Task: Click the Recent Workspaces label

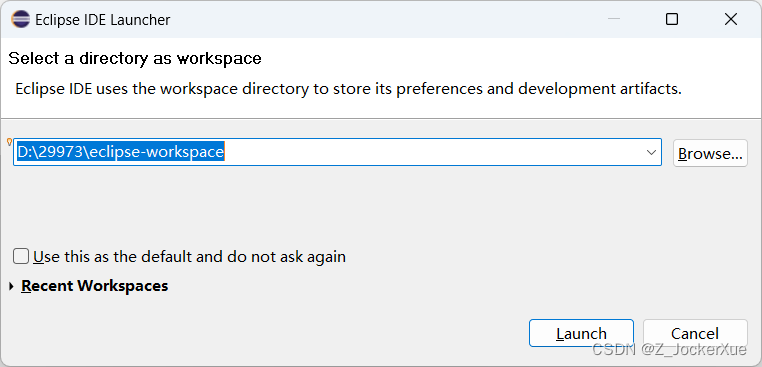Action: pyautogui.click(x=95, y=286)
